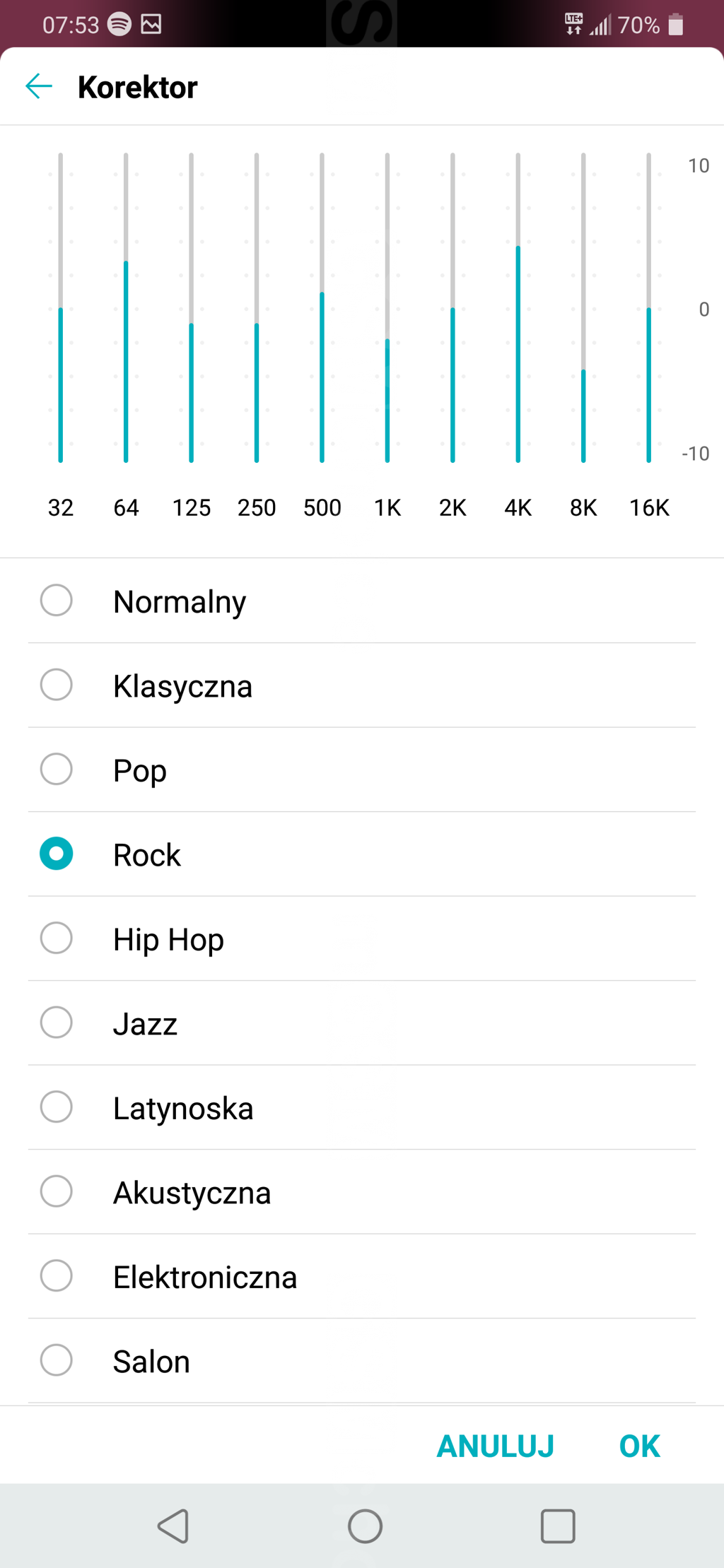Select the Pop equalizer preset
The image size is (724, 1568).
pyautogui.click(x=57, y=770)
